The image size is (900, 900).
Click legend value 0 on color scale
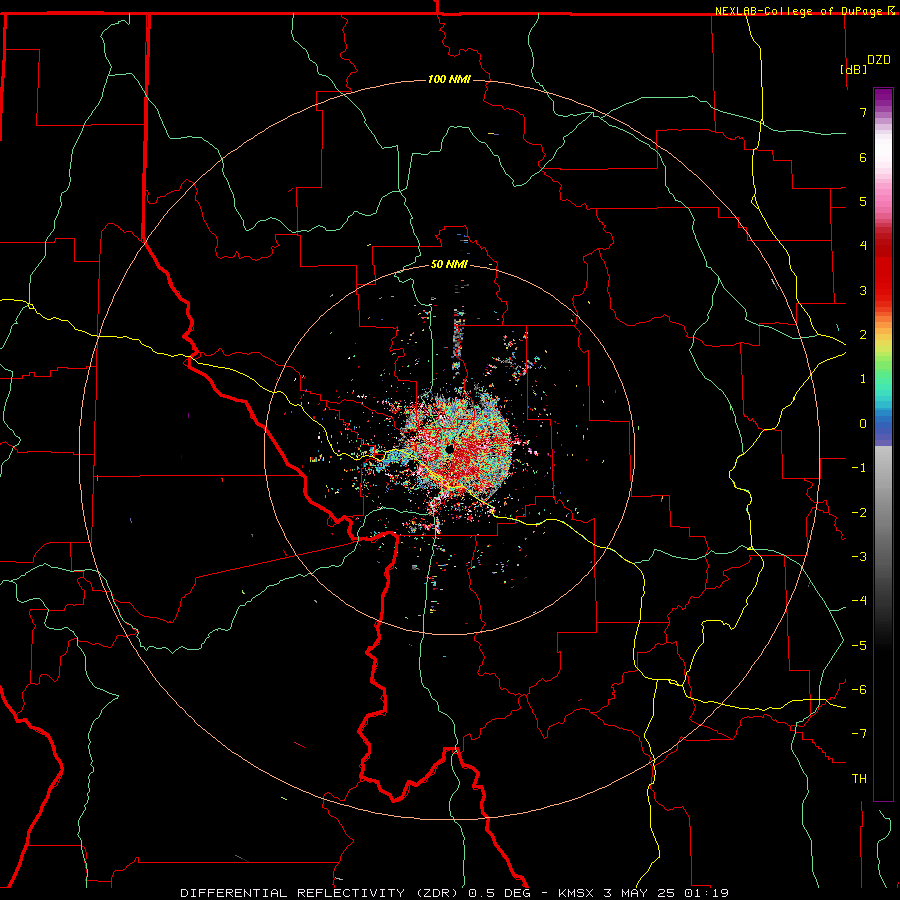(x=863, y=424)
